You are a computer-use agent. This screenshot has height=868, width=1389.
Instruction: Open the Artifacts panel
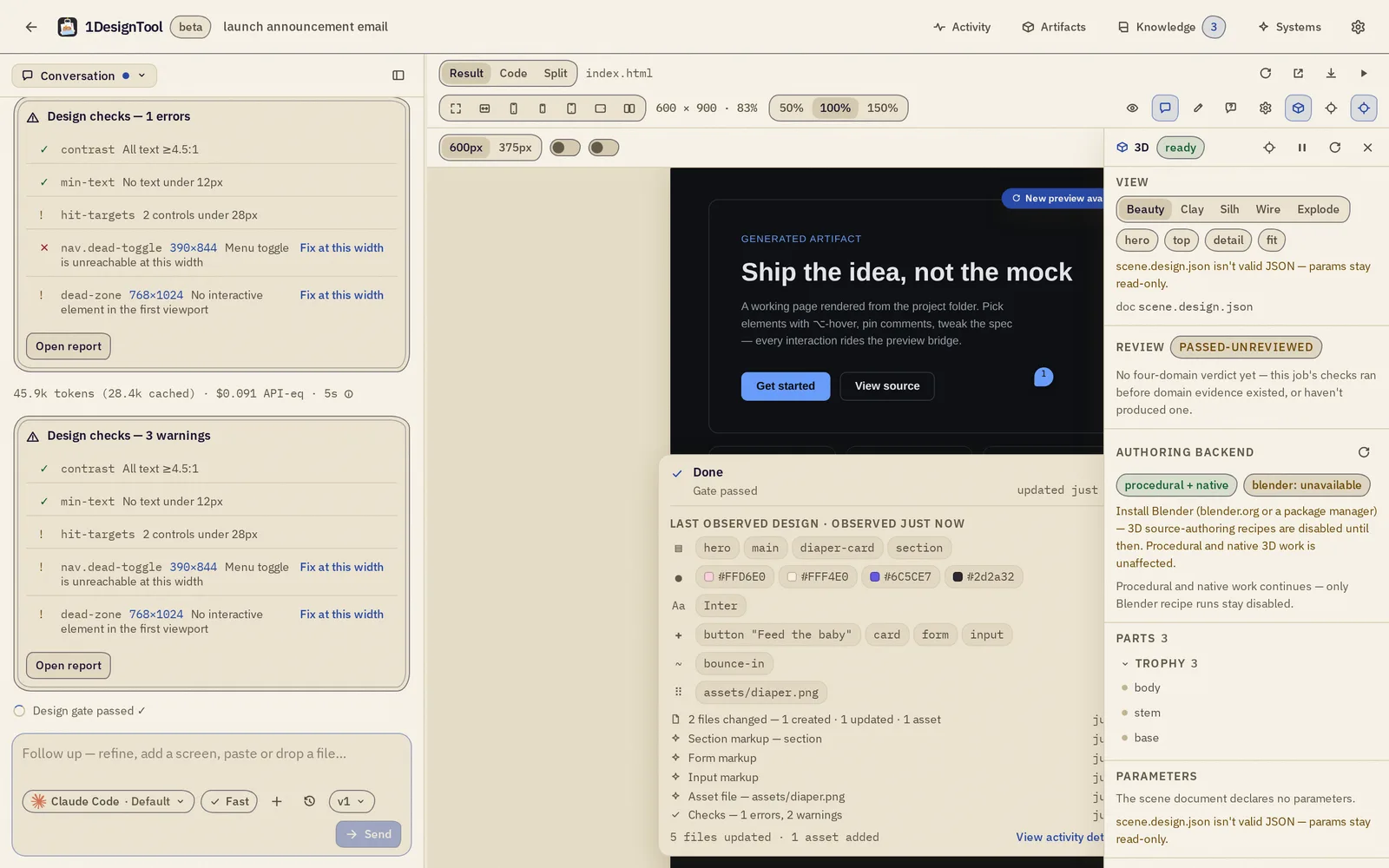(x=1054, y=27)
